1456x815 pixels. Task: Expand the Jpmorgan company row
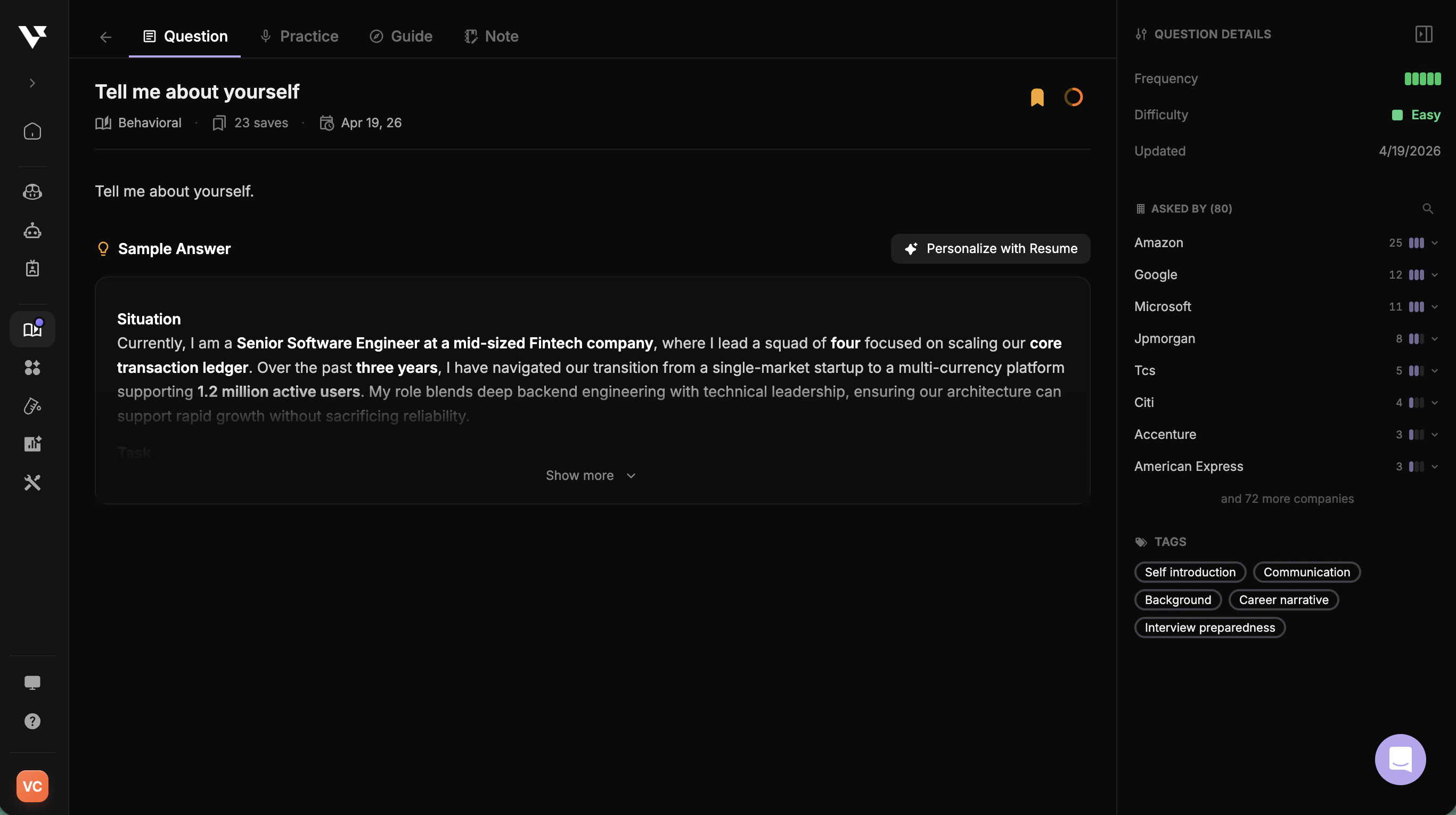pos(1435,339)
